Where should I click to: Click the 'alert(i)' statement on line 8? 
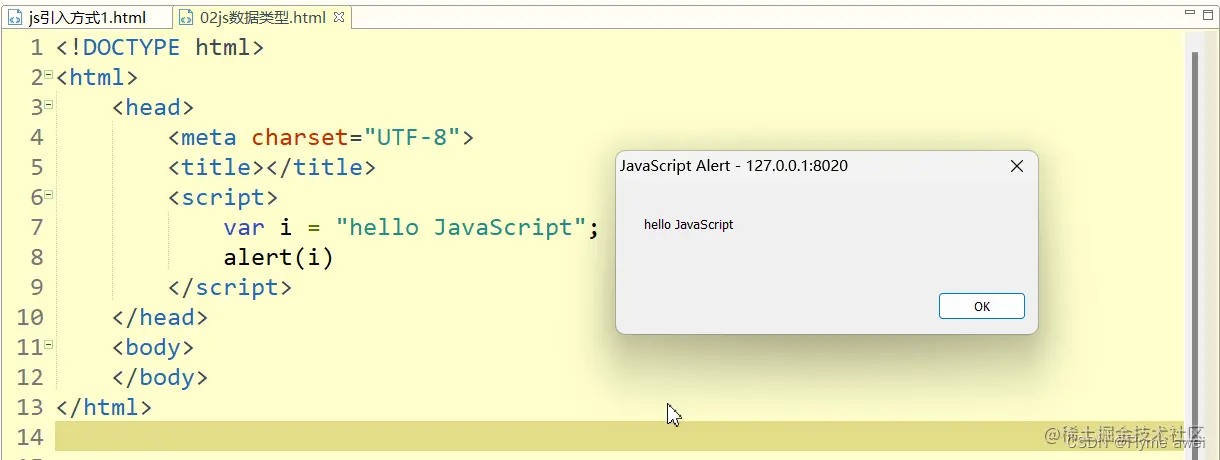pyautogui.click(x=278, y=257)
